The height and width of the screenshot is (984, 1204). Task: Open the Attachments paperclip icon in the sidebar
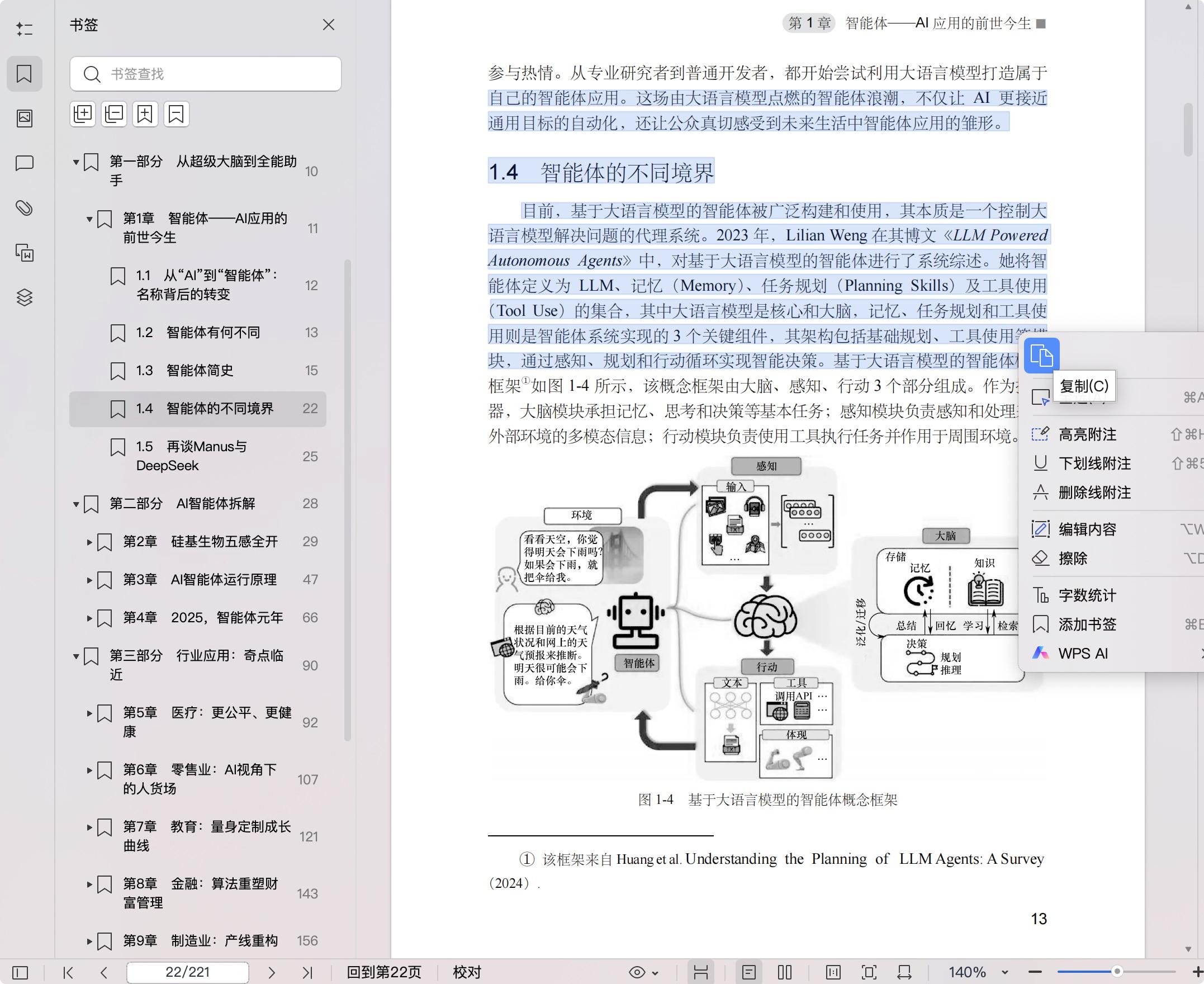(x=25, y=208)
